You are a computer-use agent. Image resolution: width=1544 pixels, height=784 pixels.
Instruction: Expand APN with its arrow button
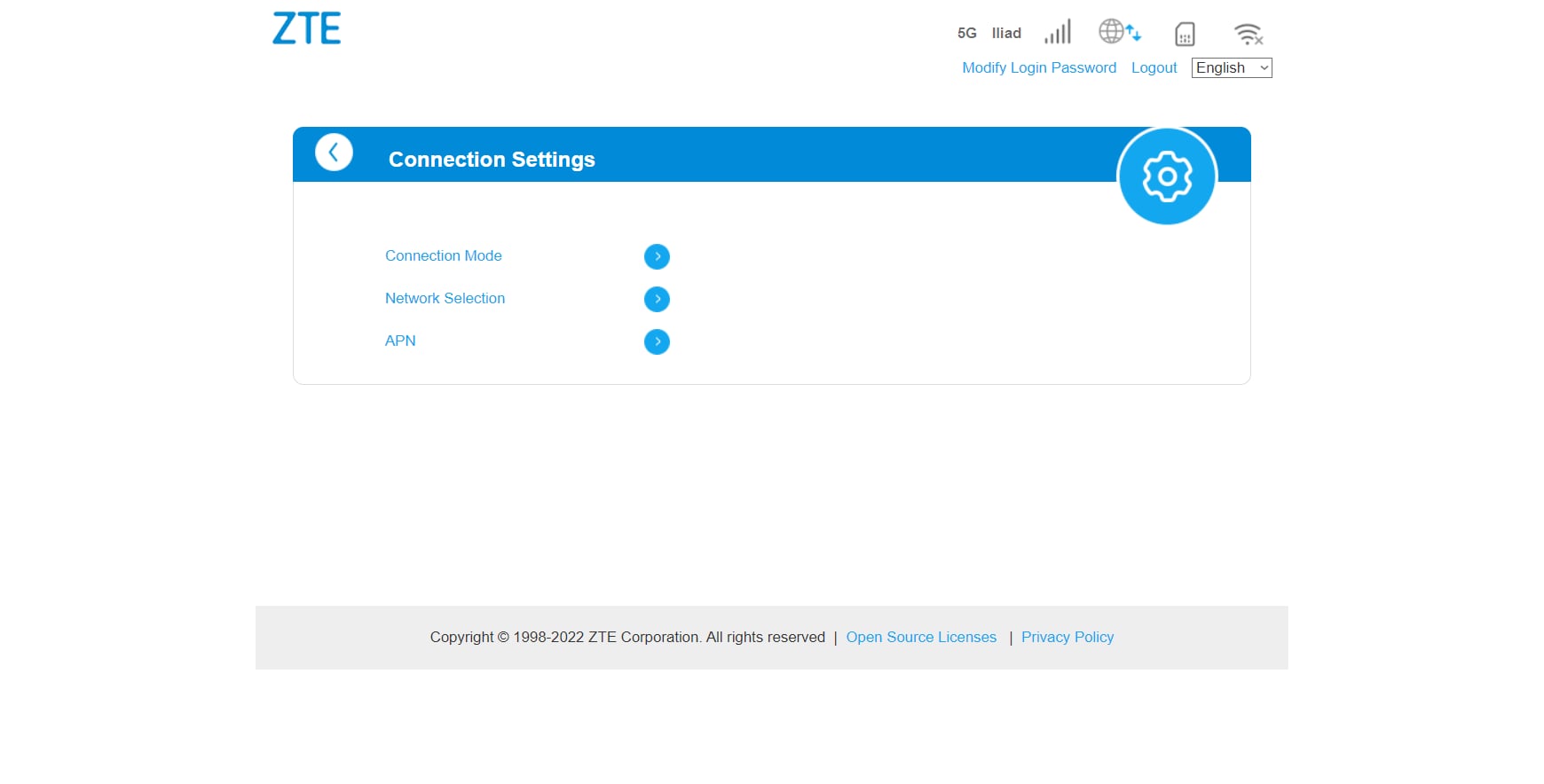pyautogui.click(x=657, y=341)
